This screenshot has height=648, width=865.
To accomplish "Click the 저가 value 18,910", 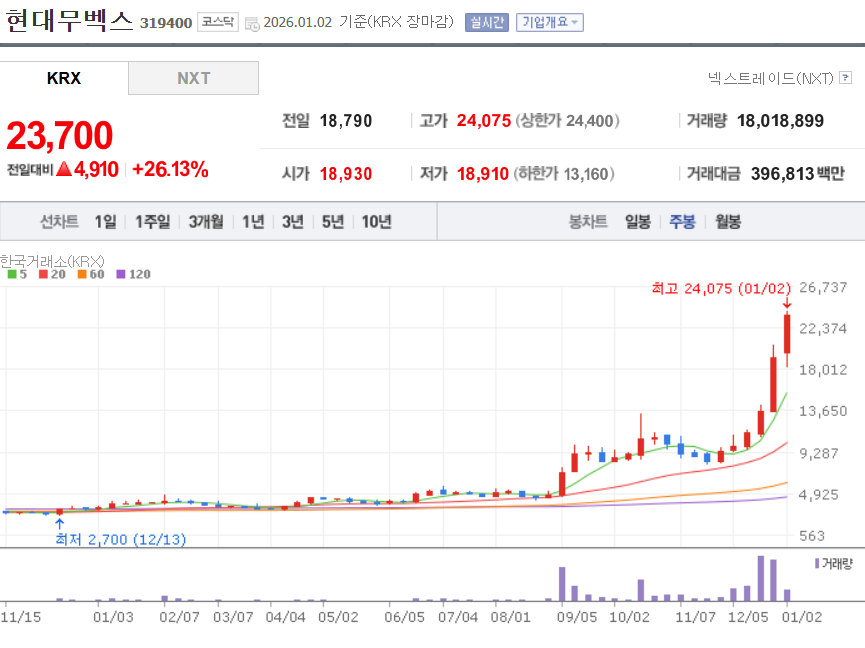I will 483,174.
